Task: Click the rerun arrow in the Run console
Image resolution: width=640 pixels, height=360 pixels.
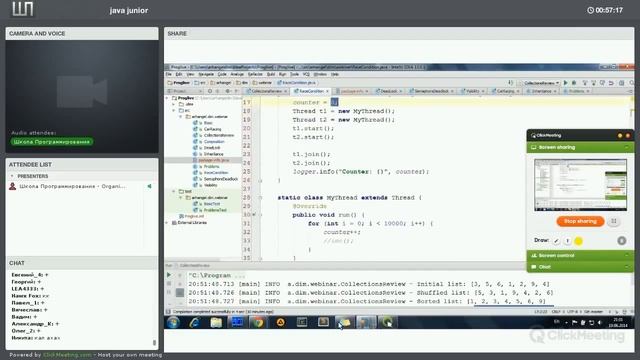Action: [x=169, y=275]
